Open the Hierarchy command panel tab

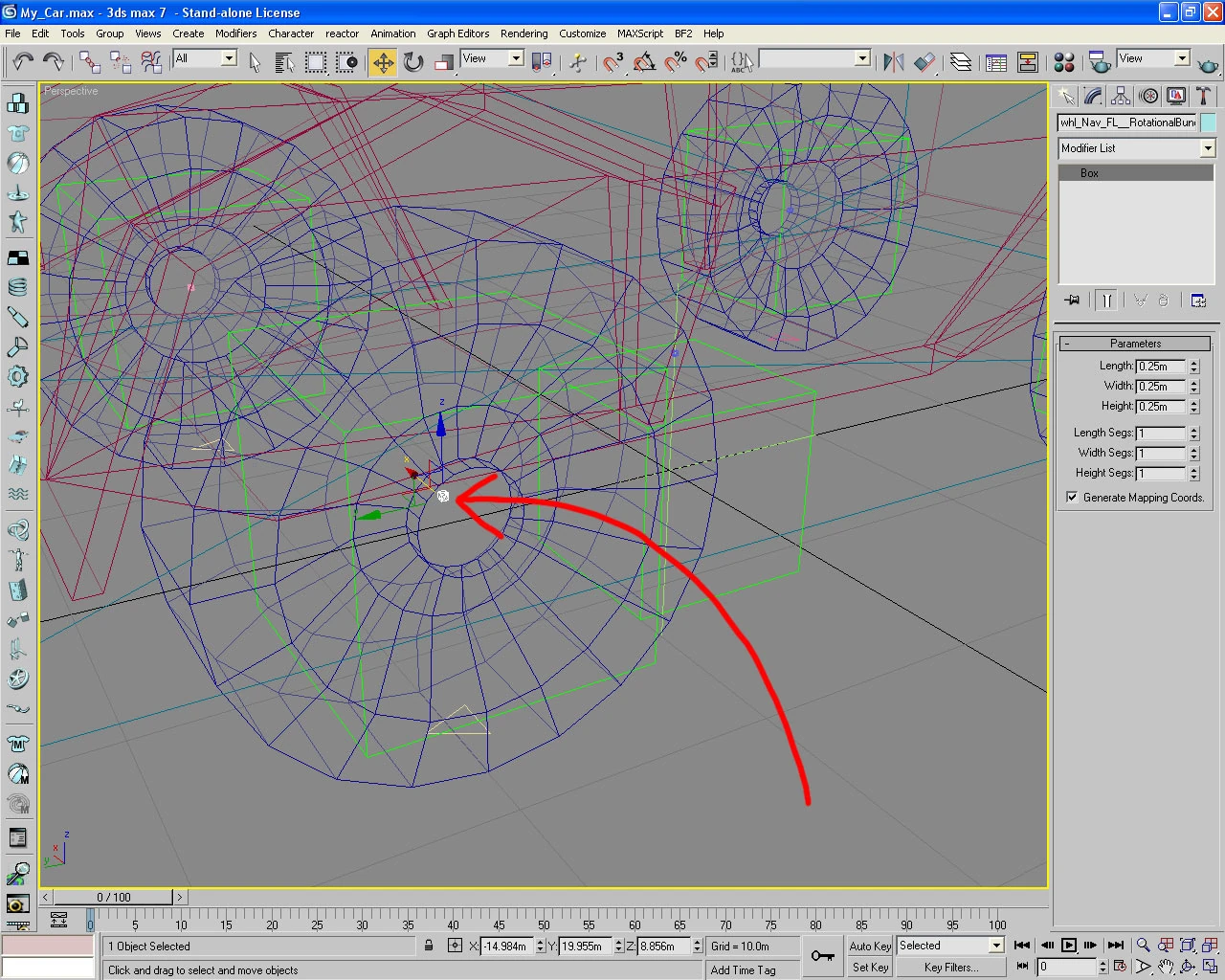[x=1121, y=96]
